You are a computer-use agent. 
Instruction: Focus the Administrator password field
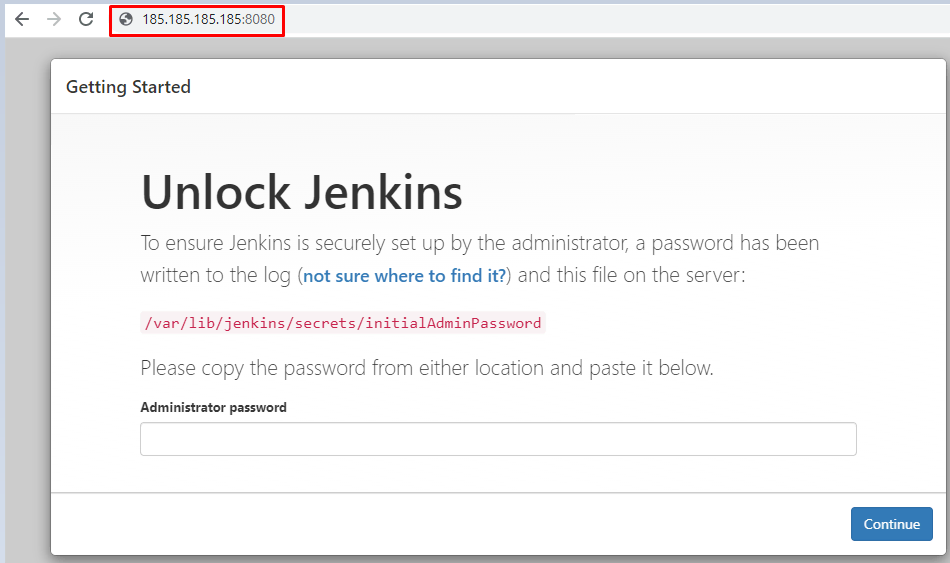pyautogui.click(x=498, y=439)
